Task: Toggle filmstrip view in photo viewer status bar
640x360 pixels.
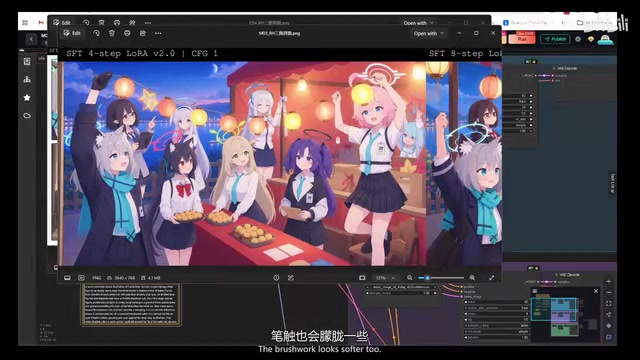Action: pyautogui.click(x=67, y=278)
